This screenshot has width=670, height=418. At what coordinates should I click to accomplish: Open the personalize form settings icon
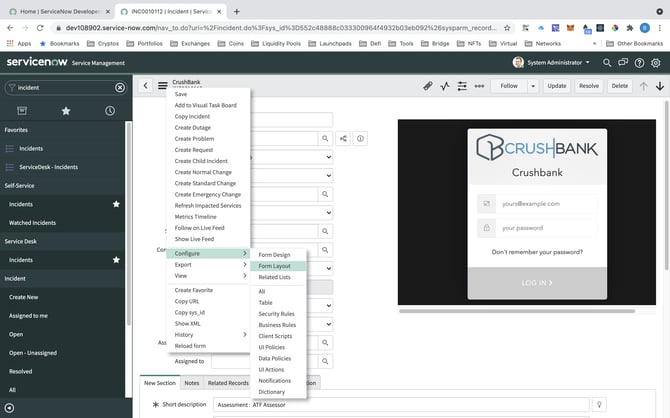click(462, 86)
